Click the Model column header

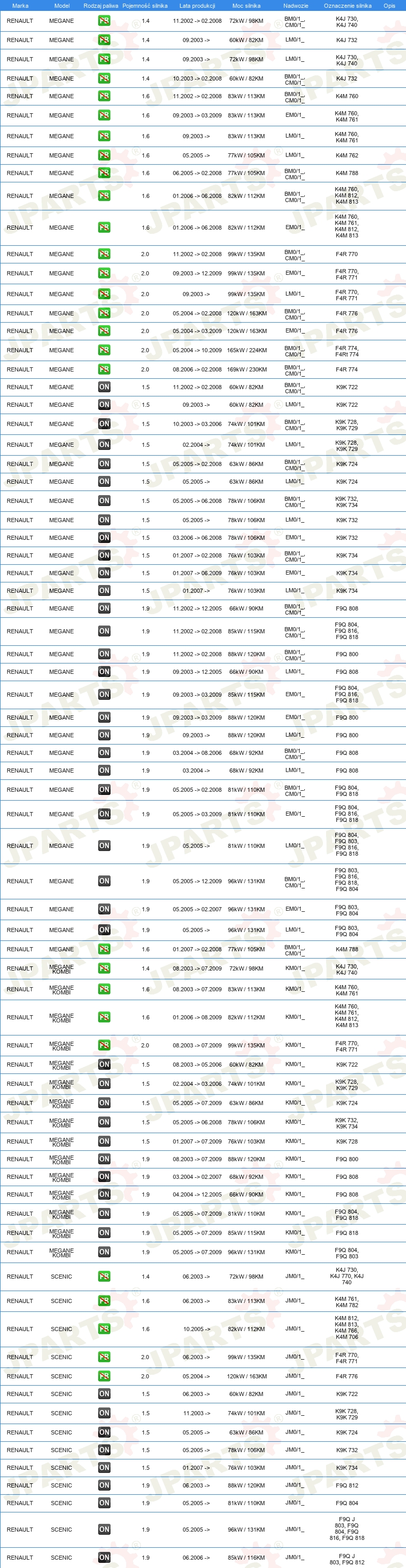click(61, 6)
